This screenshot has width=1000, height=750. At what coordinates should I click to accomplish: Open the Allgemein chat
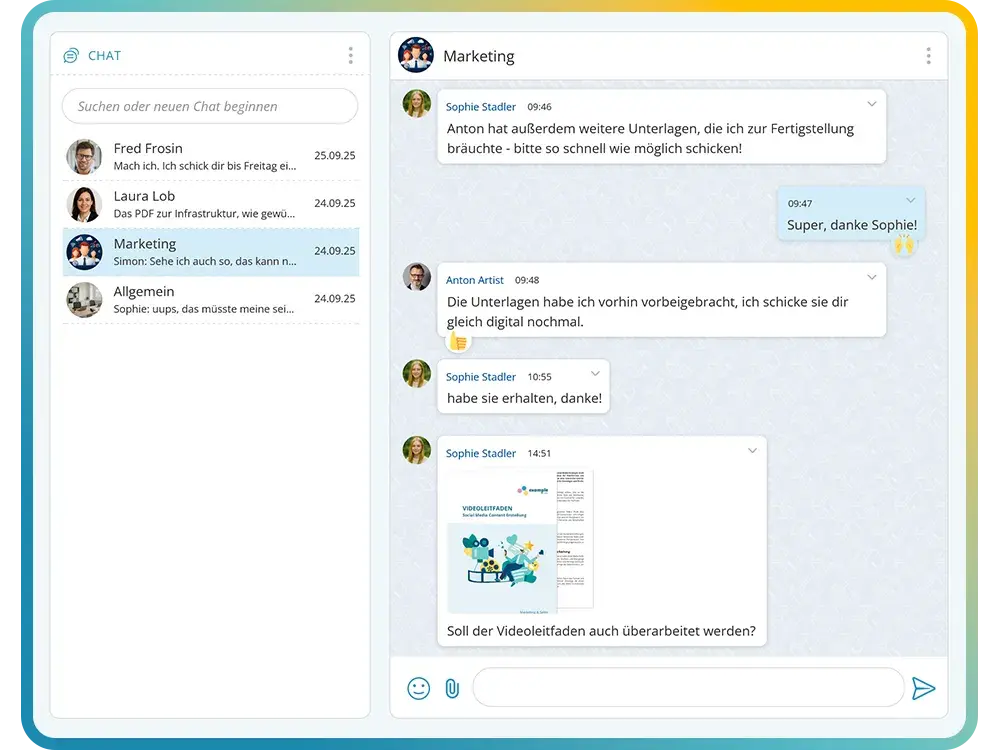211,300
